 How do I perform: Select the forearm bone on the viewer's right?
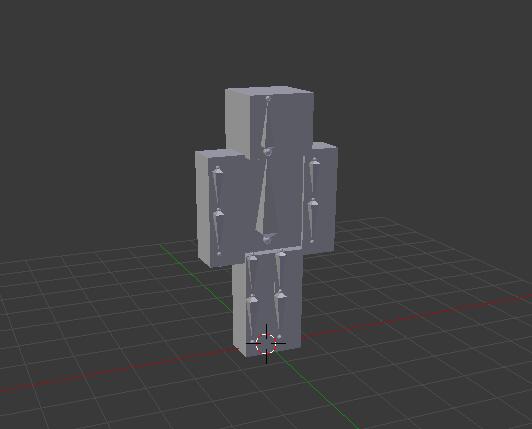pos(312,221)
